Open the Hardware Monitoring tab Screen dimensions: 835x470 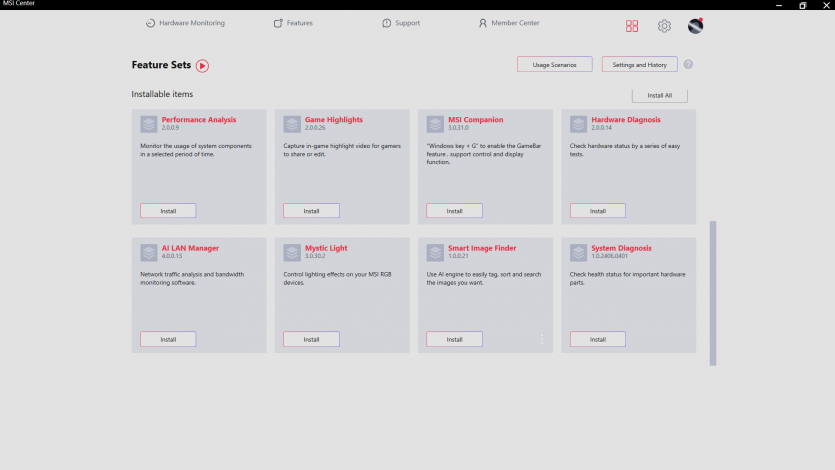(x=185, y=23)
